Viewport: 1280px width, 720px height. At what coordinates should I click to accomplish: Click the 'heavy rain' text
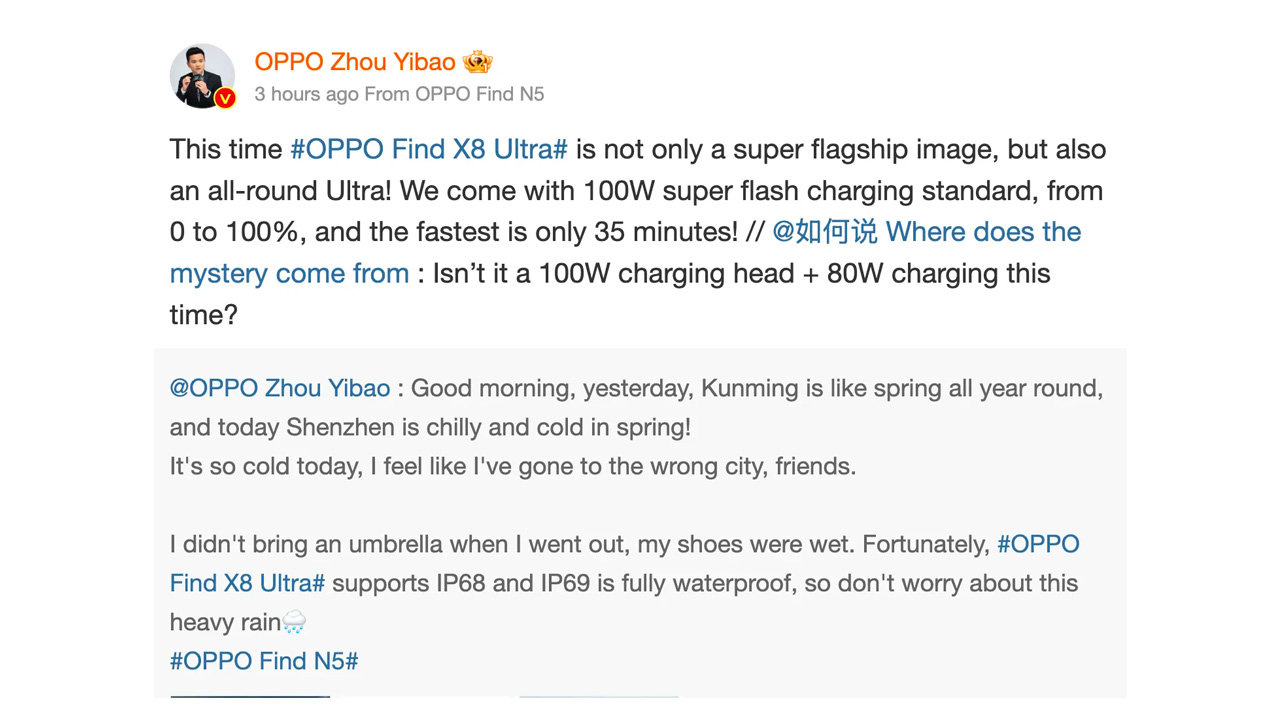(x=225, y=622)
